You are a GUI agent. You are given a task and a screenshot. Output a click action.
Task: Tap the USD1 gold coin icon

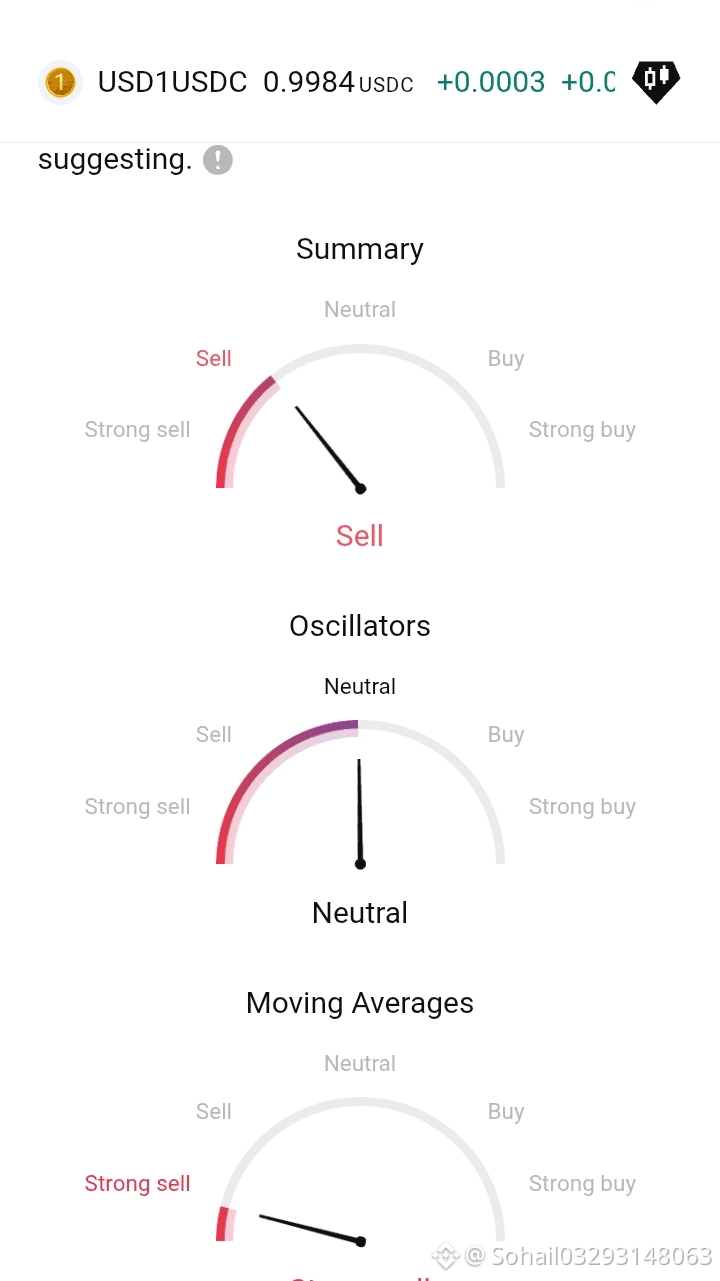(x=60, y=82)
